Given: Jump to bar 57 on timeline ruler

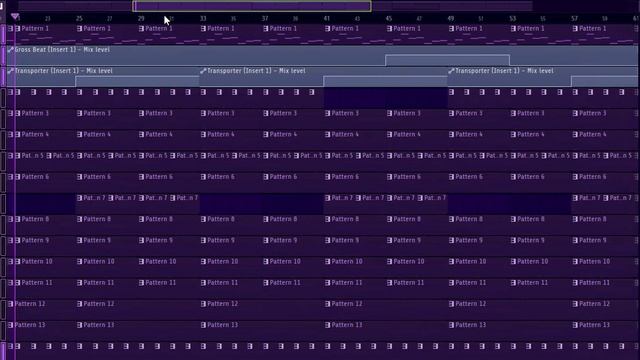Looking at the screenshot, I should 575,19.
